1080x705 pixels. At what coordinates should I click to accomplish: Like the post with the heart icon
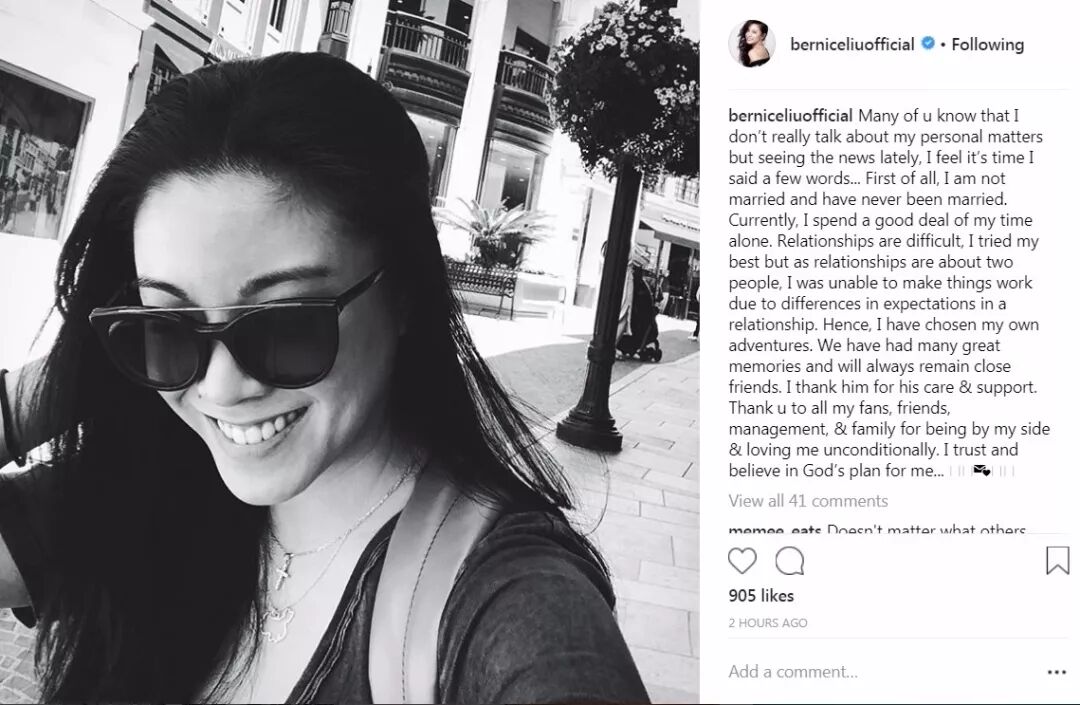pos(742,561)
